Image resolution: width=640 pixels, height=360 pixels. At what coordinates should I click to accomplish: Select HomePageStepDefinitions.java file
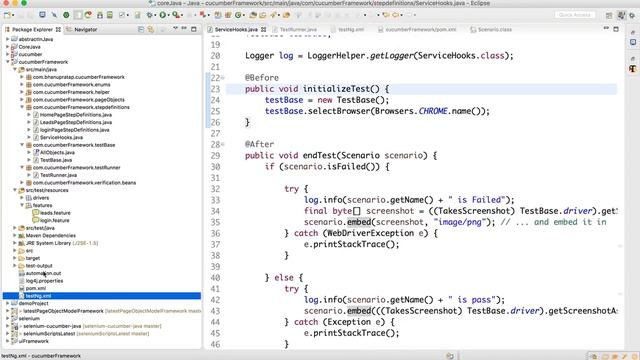pos(76,115)
